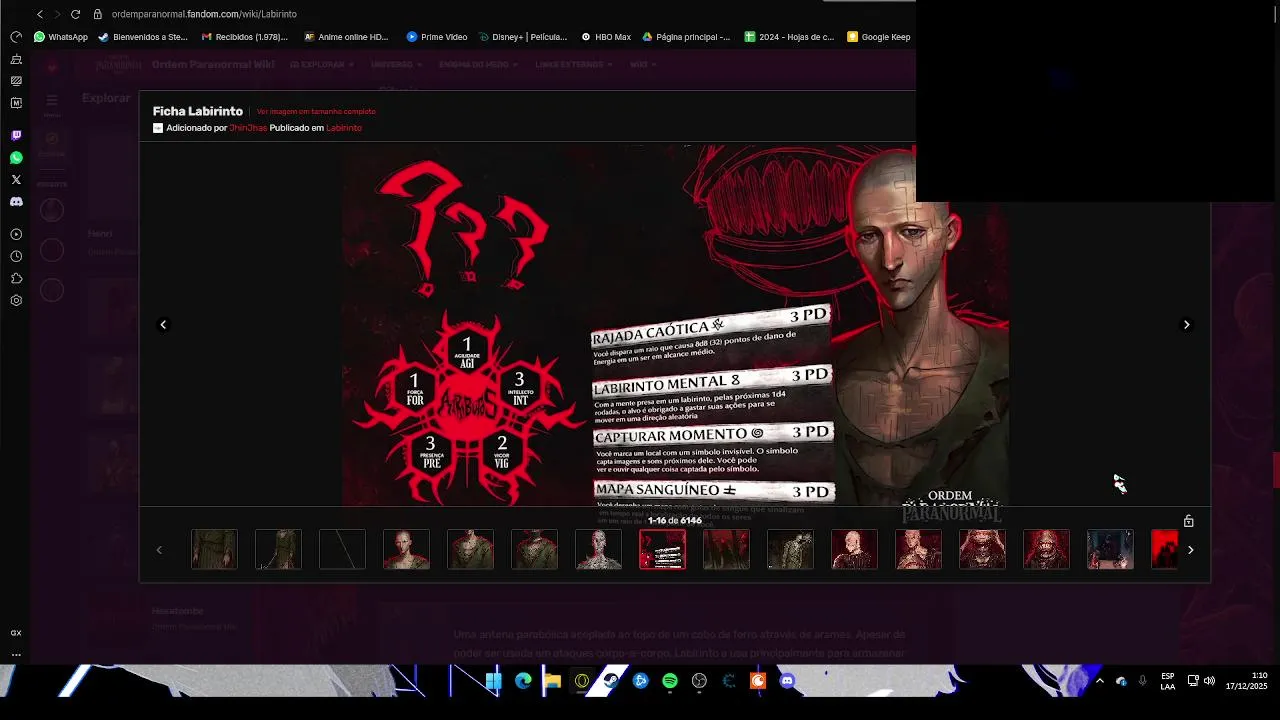1280x720 pixels.
Task: Open the GX Cleaner sidebar icon
Action: [x=16, y=59]
